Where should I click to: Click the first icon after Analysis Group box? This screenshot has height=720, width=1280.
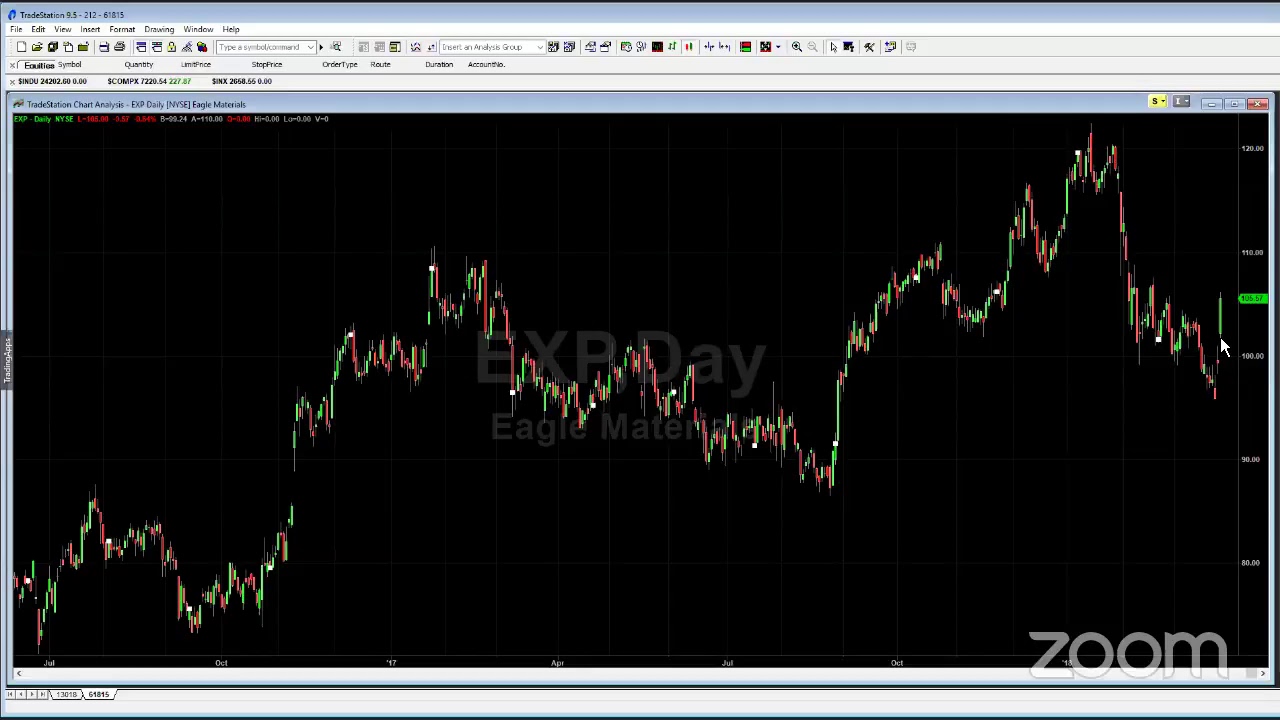pos(553,47)
